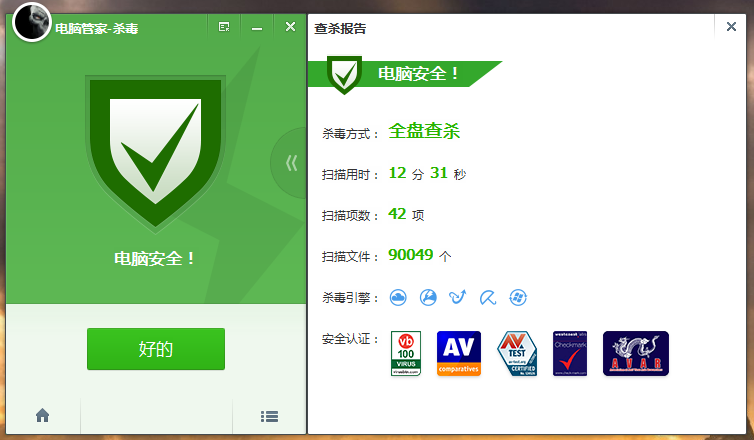The height and width of the screenshot is (440, 754).
Task: Open the list menu icon
Action: 269,416
